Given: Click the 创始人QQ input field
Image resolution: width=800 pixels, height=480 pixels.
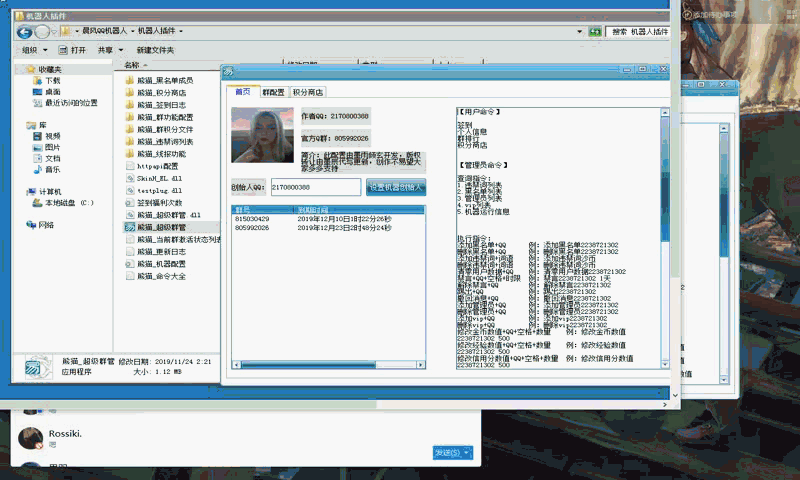Looking at the screenshot, I should click(x=314, y=187).
